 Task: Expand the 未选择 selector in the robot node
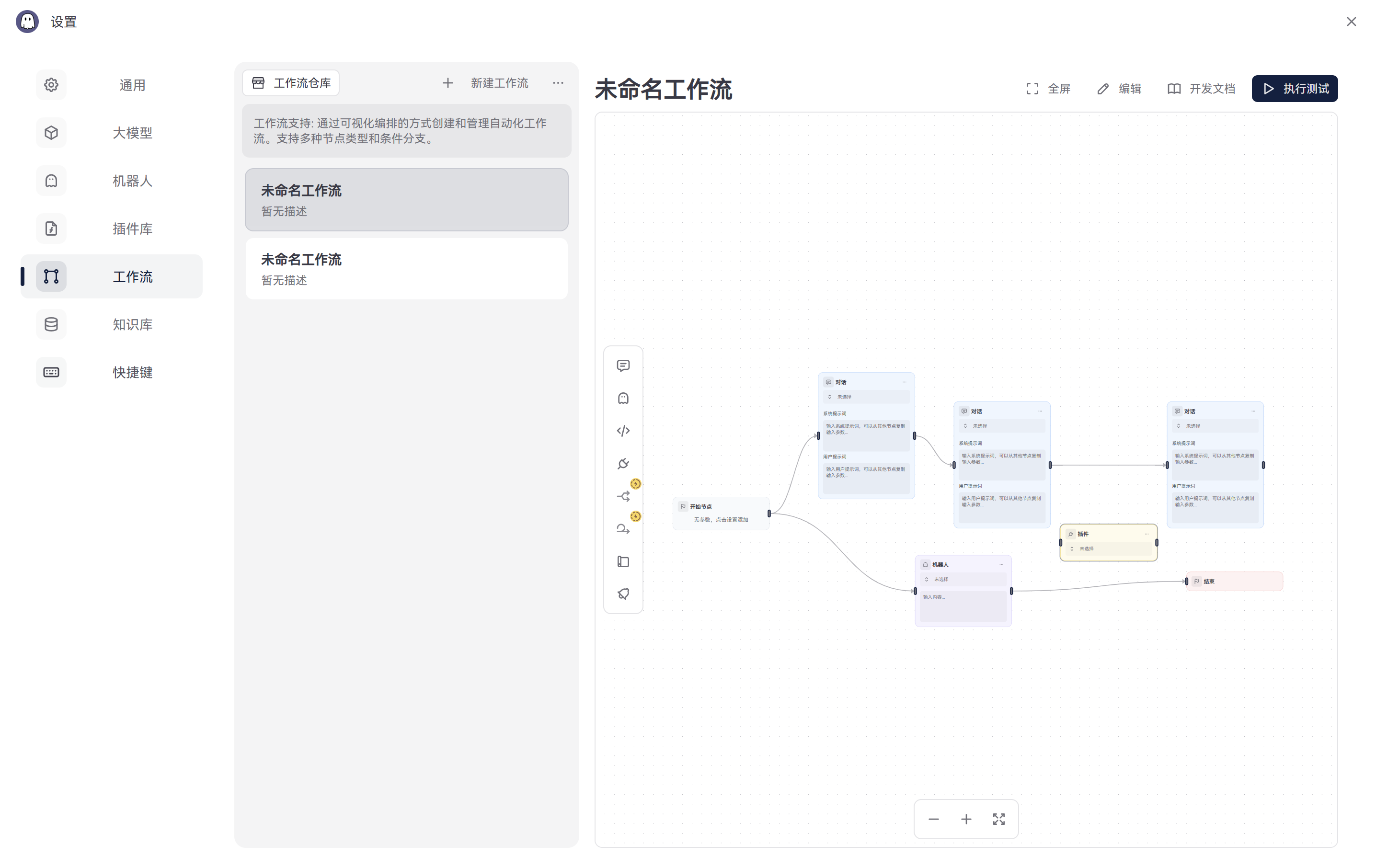(x=963, y=580)
